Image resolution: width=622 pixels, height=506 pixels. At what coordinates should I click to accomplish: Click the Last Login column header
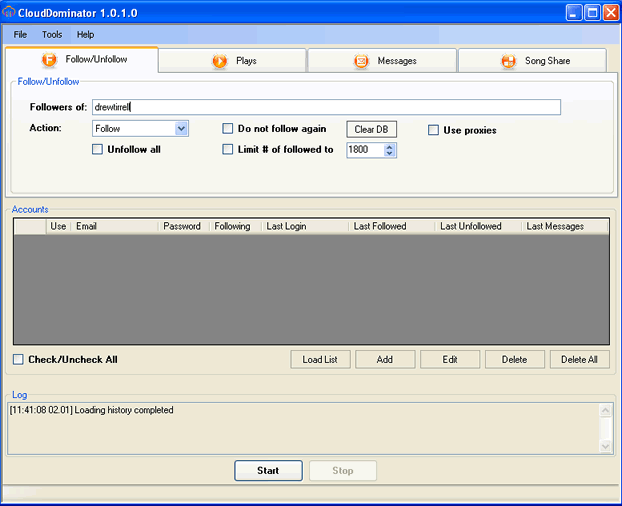point(305,226)
